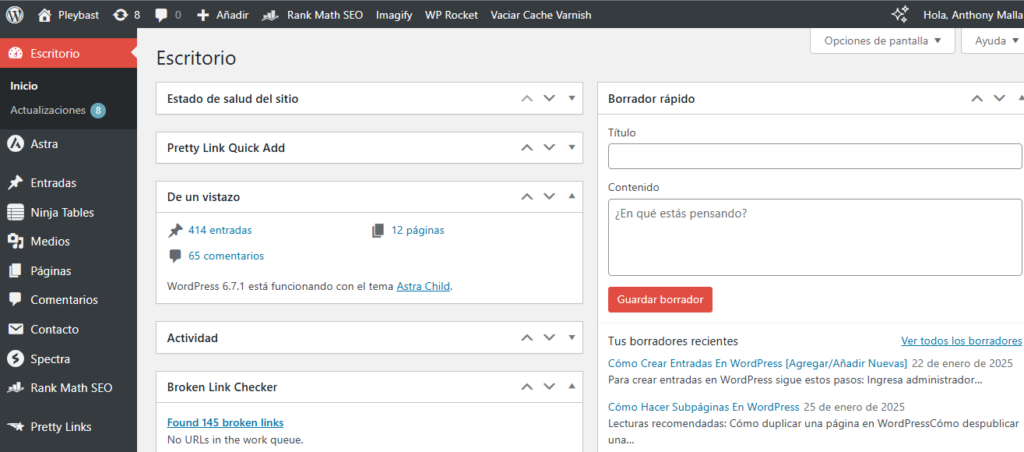
Task: Click the Ninja Tables icon in sidebar
Action: (16, 212)
